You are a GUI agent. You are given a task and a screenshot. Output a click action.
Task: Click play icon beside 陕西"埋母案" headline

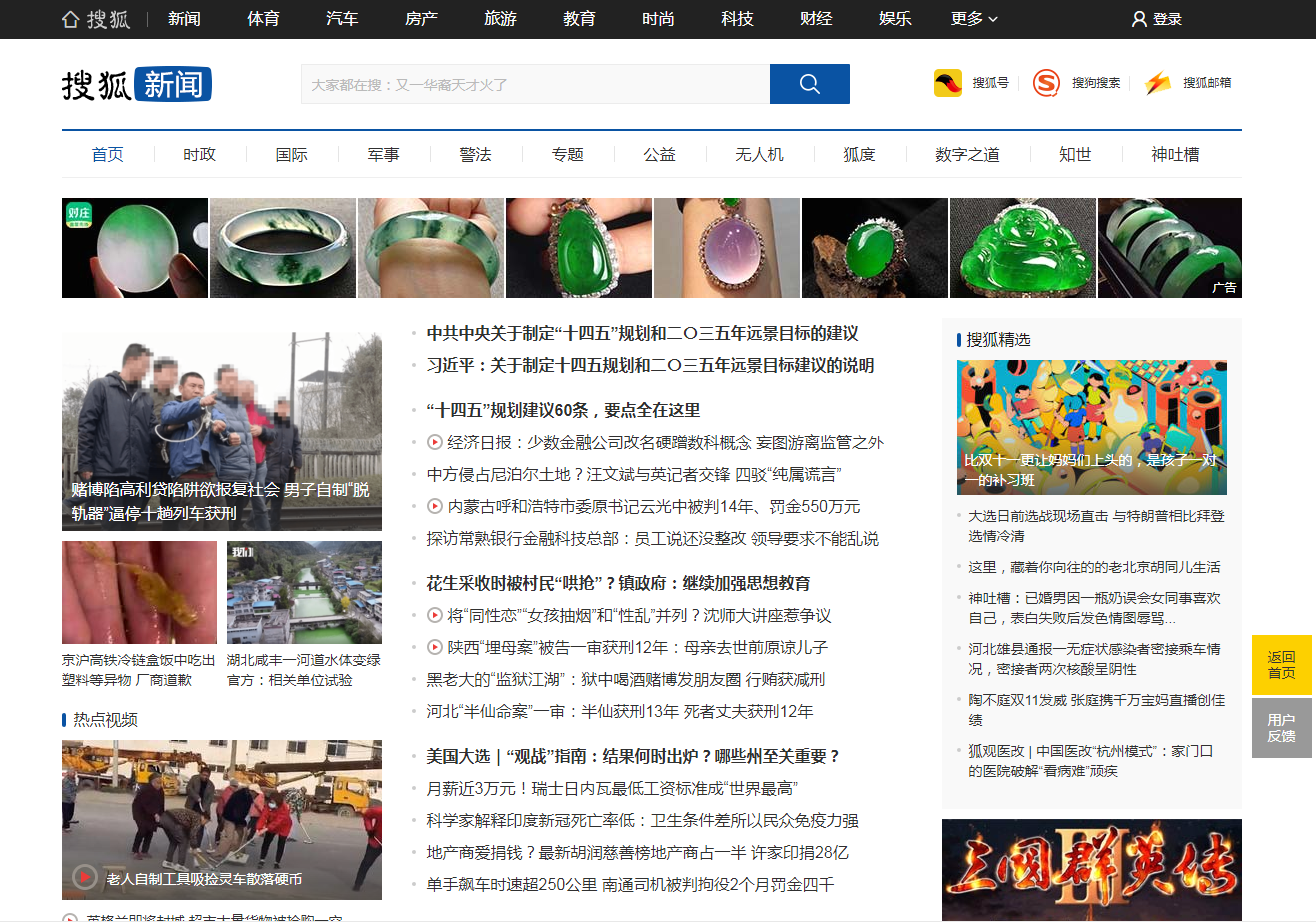click(x=435, y=647)
